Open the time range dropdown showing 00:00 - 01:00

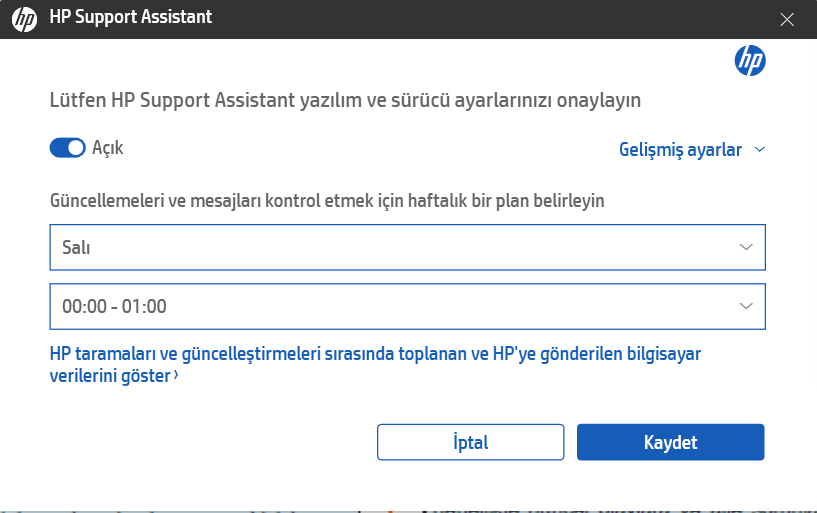click(407, 306)
